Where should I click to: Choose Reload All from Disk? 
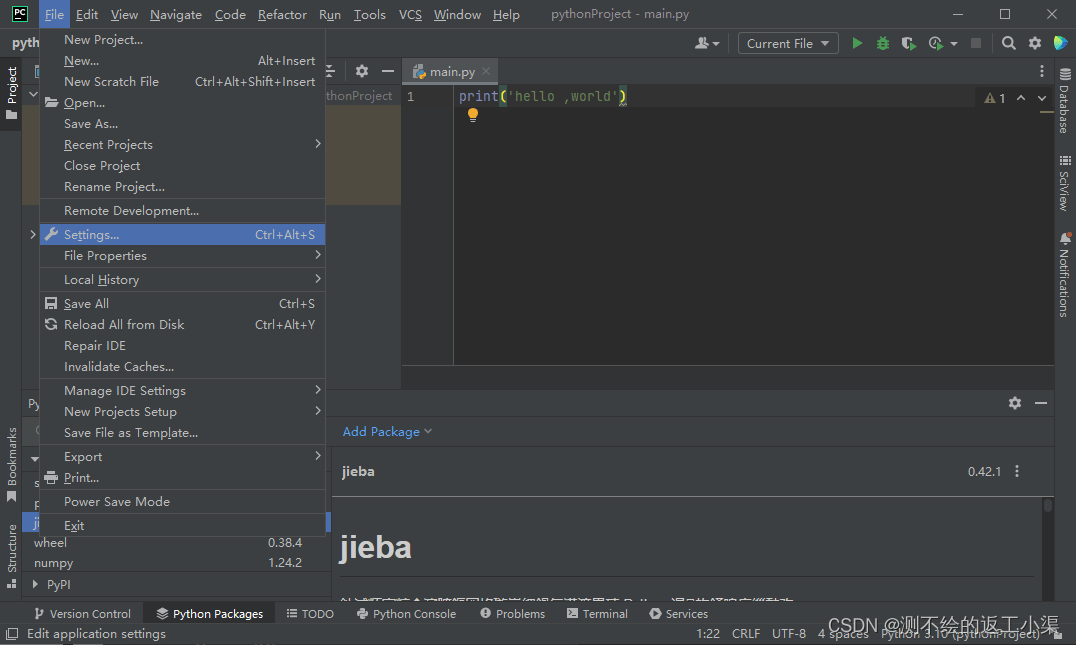click(183, 325)
